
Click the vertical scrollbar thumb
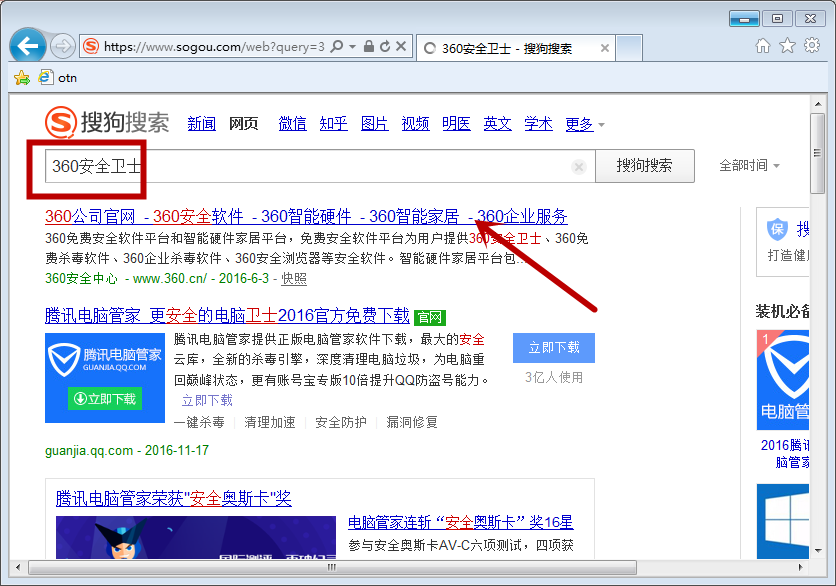point(817,154)
